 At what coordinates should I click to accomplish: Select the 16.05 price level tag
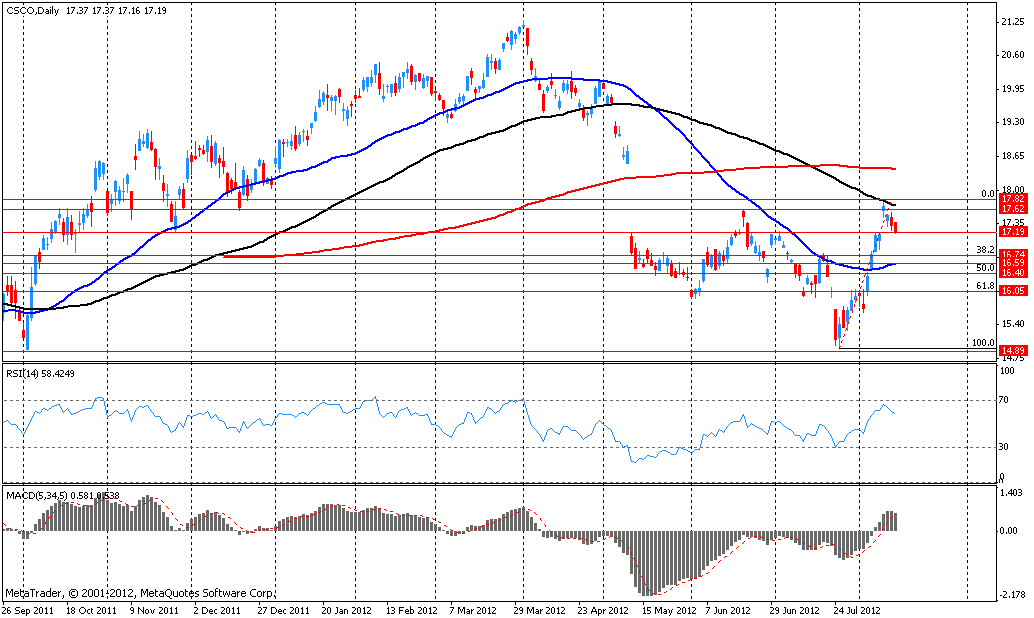[x=1012, y=291]
